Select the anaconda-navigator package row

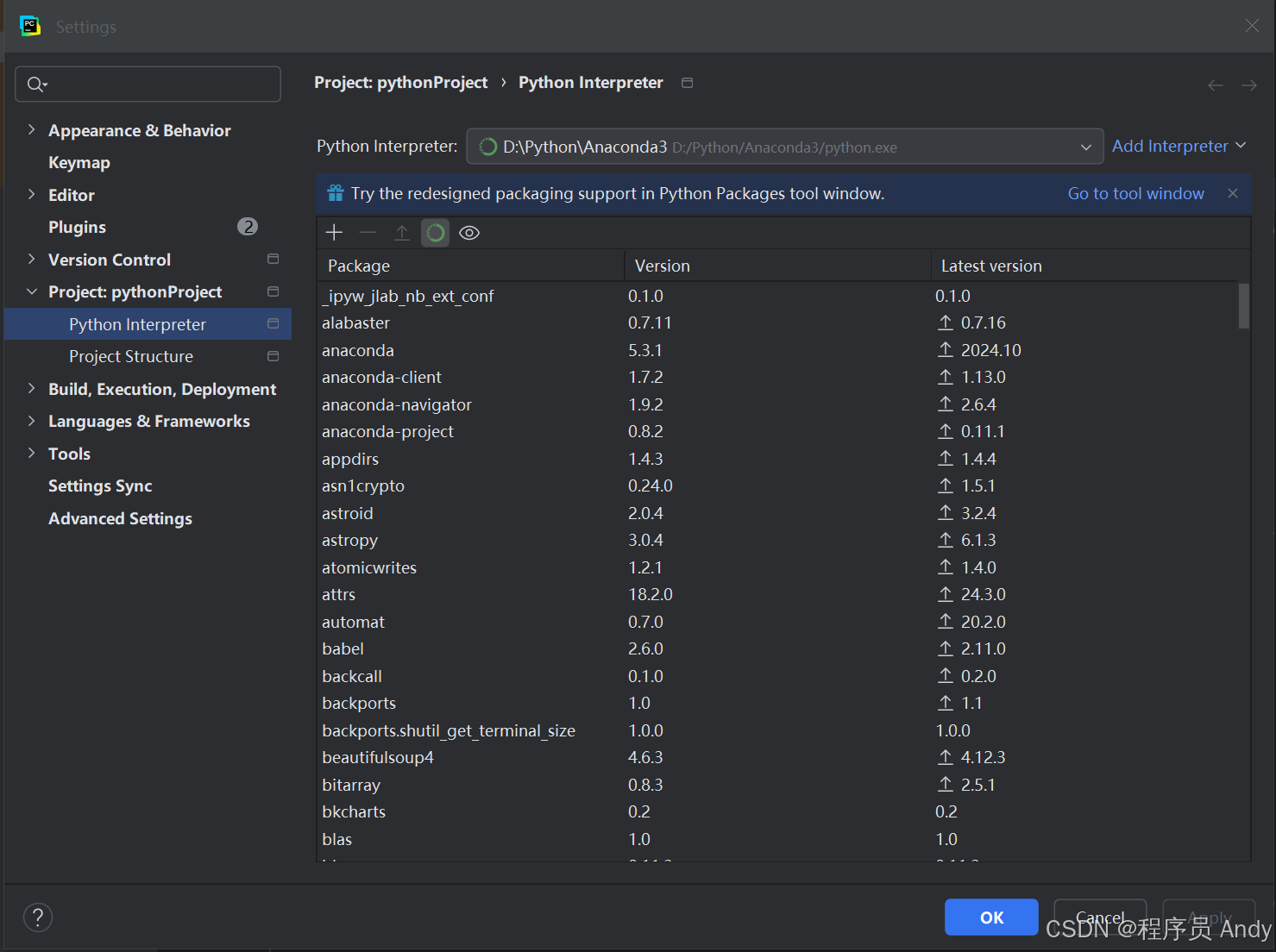(x=777, y=404)
